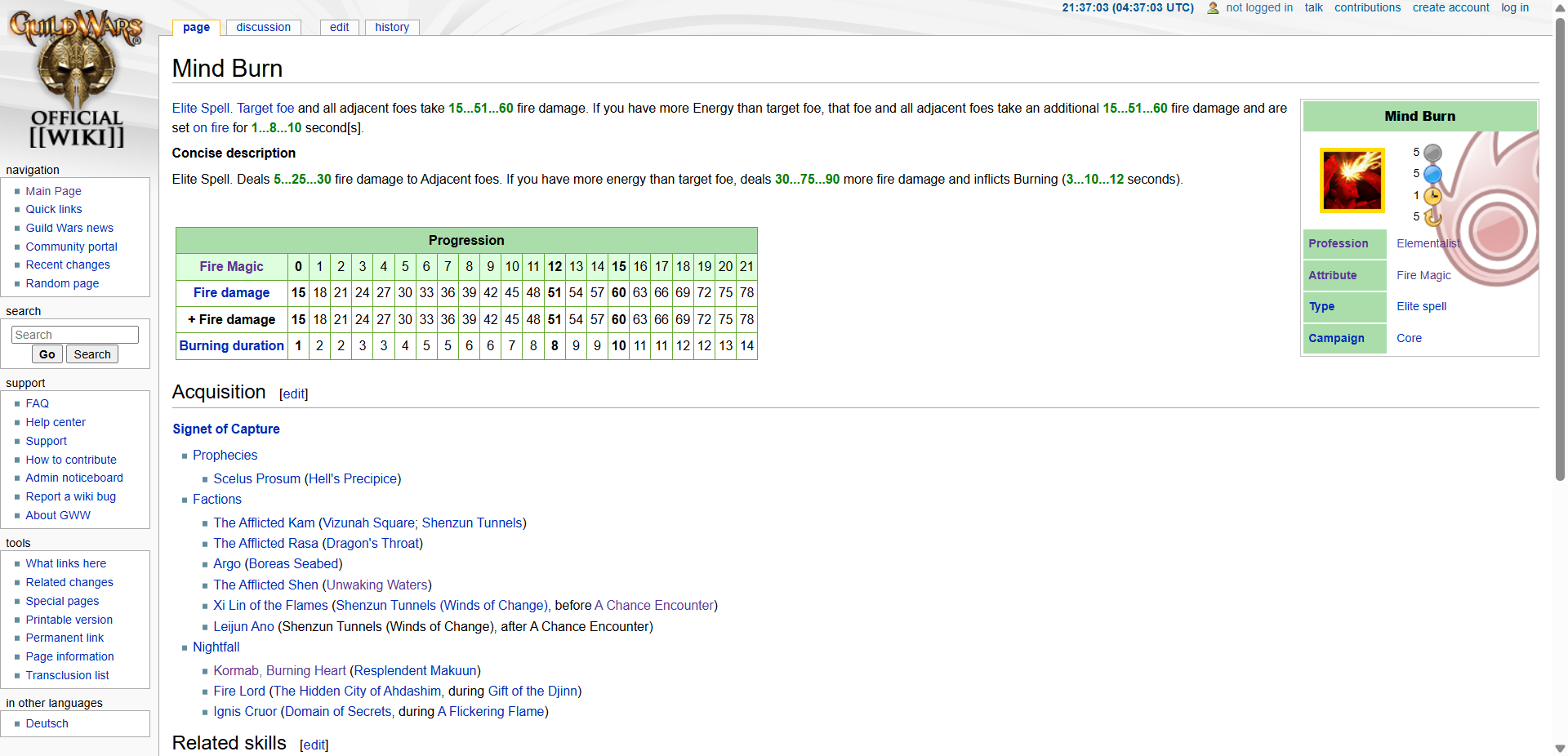Click the log in link

coord(1515,7)
